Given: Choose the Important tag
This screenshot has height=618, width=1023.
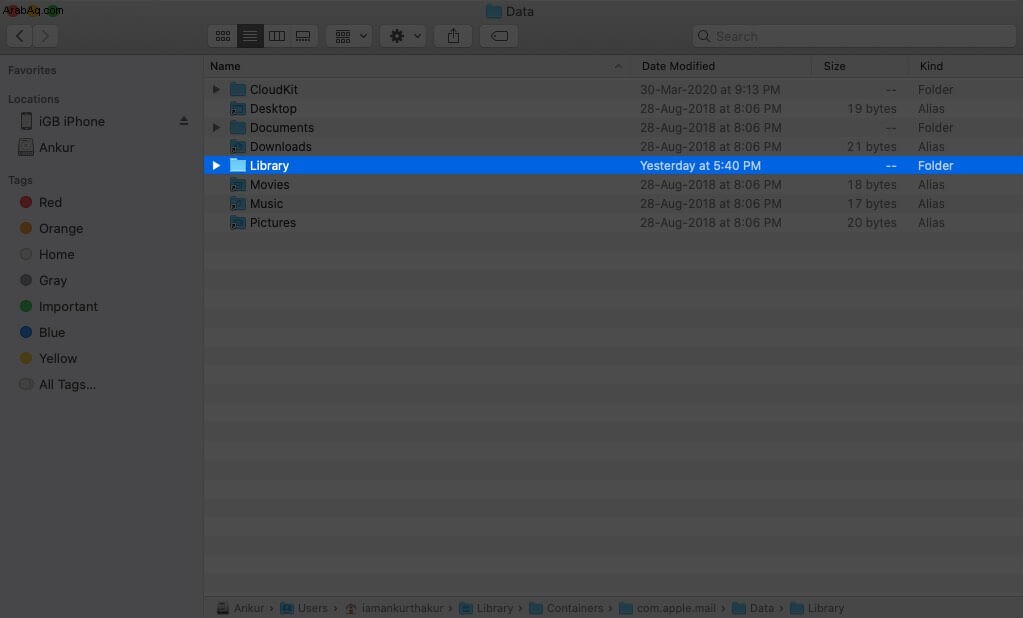Looking at the screenshot, I should (x=68, y=306).
